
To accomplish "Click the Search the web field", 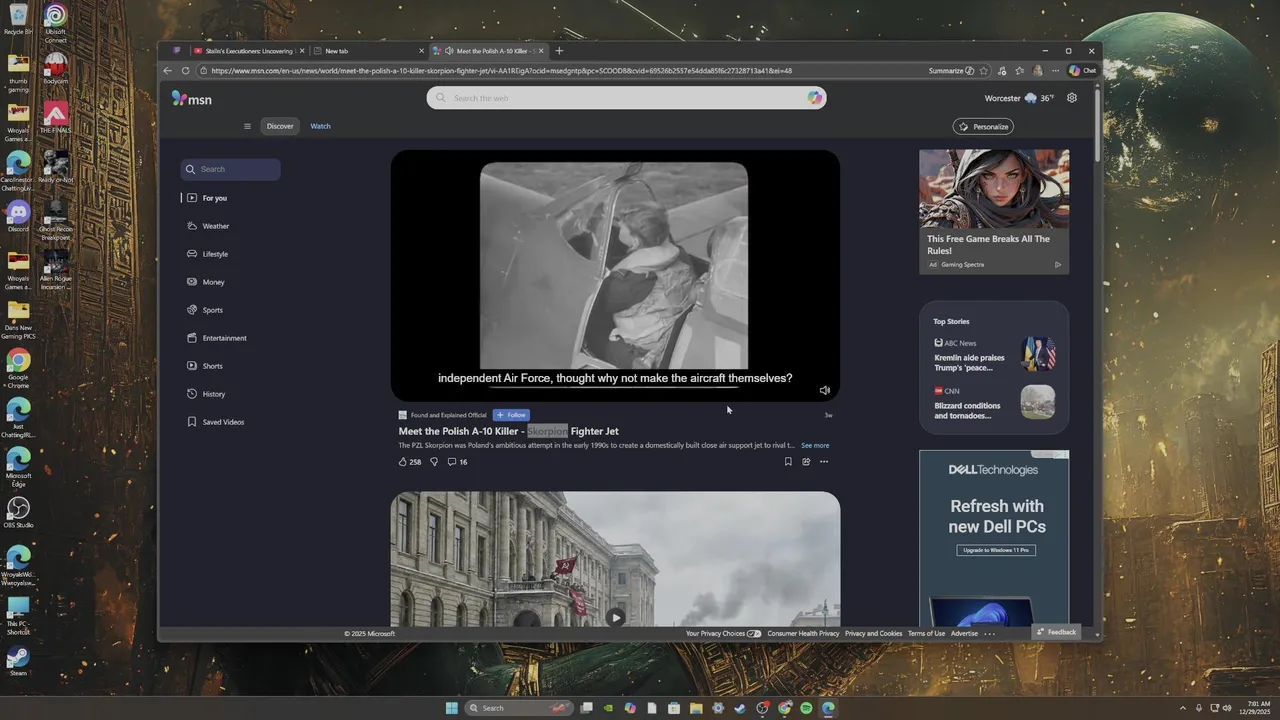I will pos(626,98).
